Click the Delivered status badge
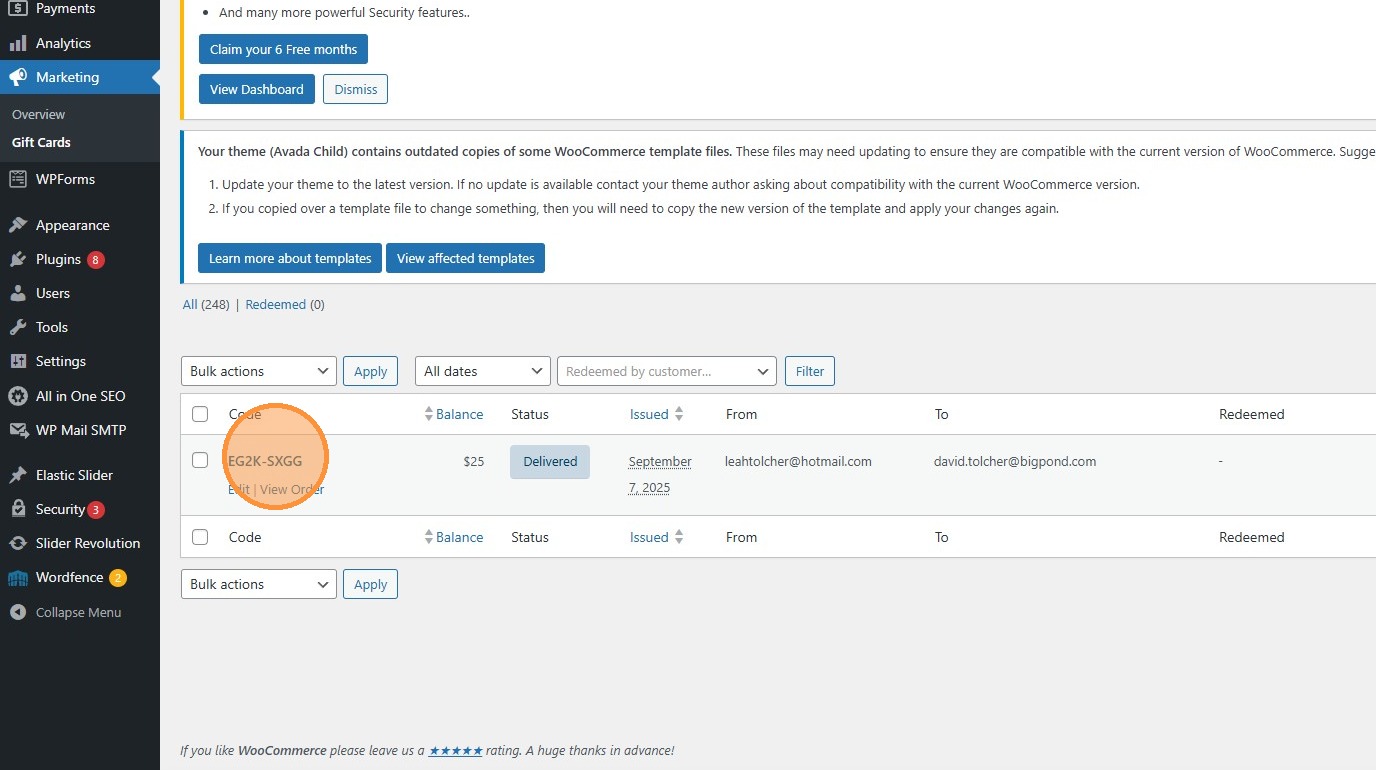Image resolution: width=1376 pixels, height=770 pixels. (x=550, y=461)
